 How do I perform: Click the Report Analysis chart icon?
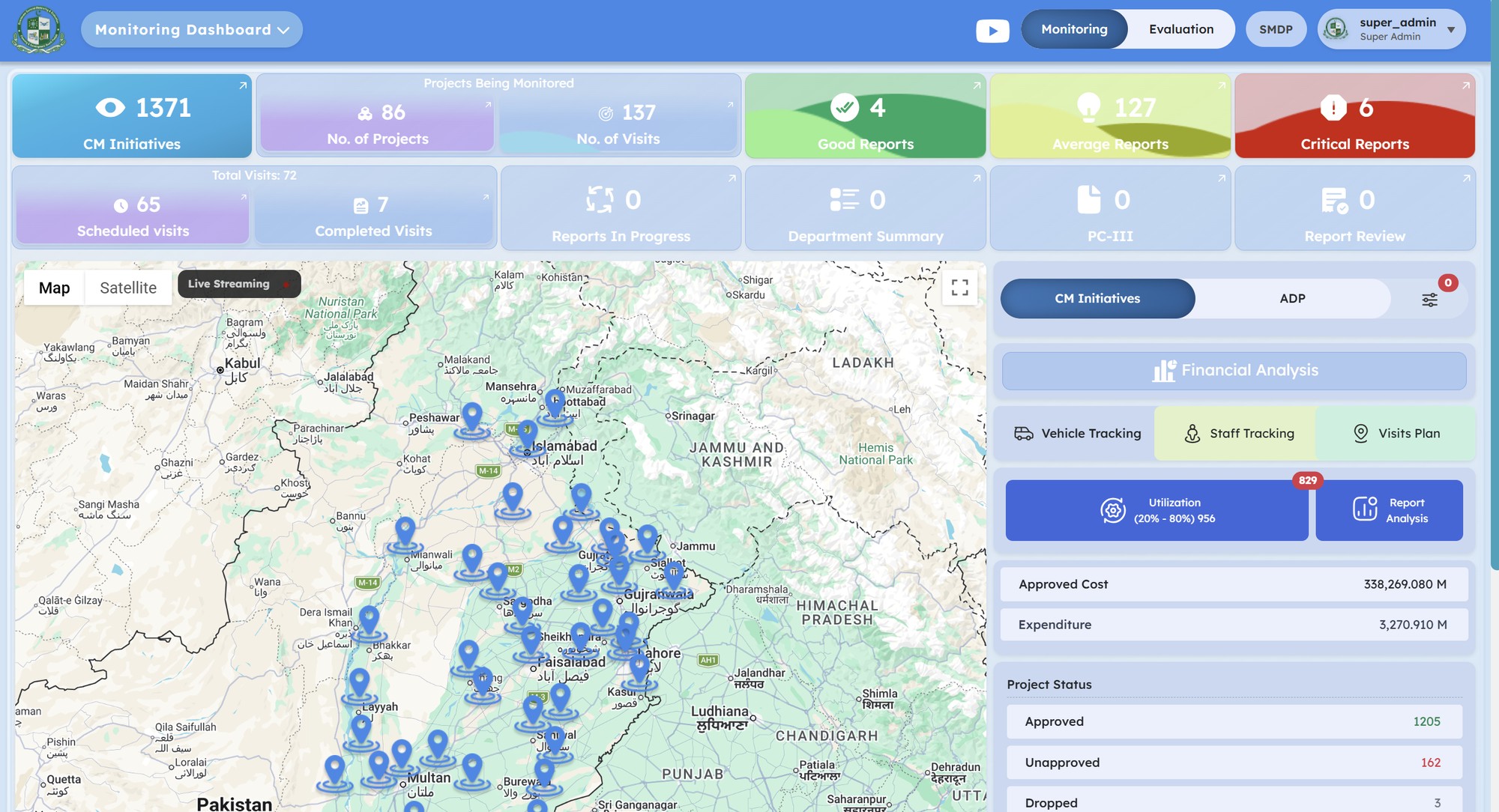point(1365,509)
